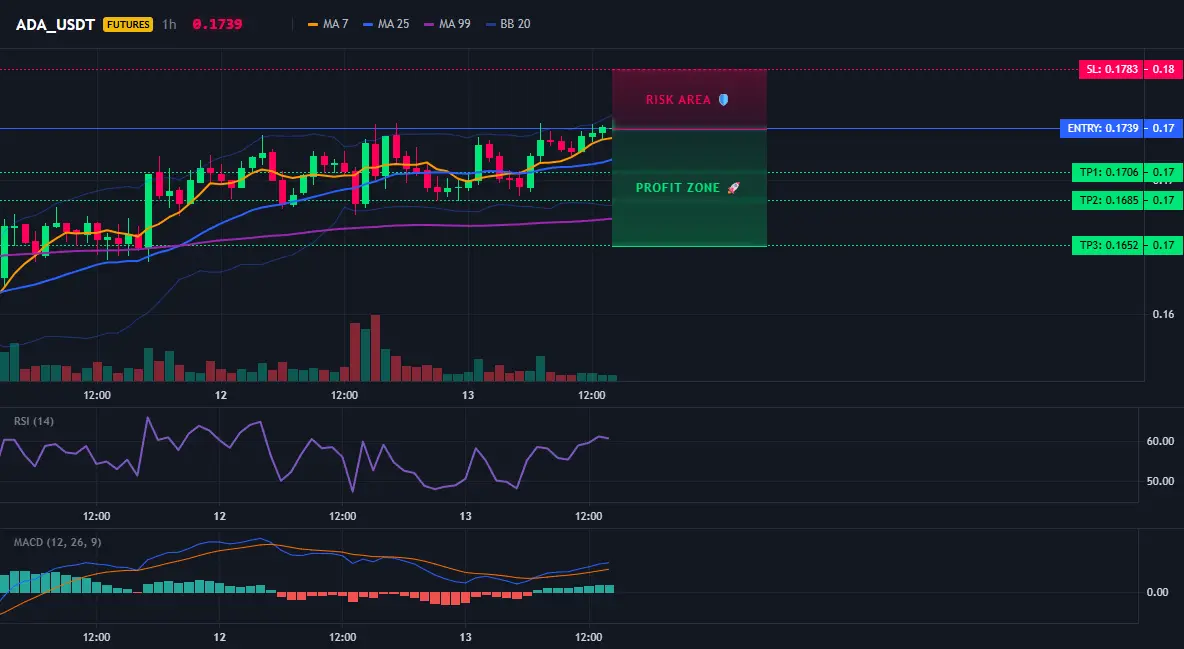The width and height of the screenshot is (1184, 649).
Task: Select the 1h timeframe label
Action: click(x=169, y=24)
